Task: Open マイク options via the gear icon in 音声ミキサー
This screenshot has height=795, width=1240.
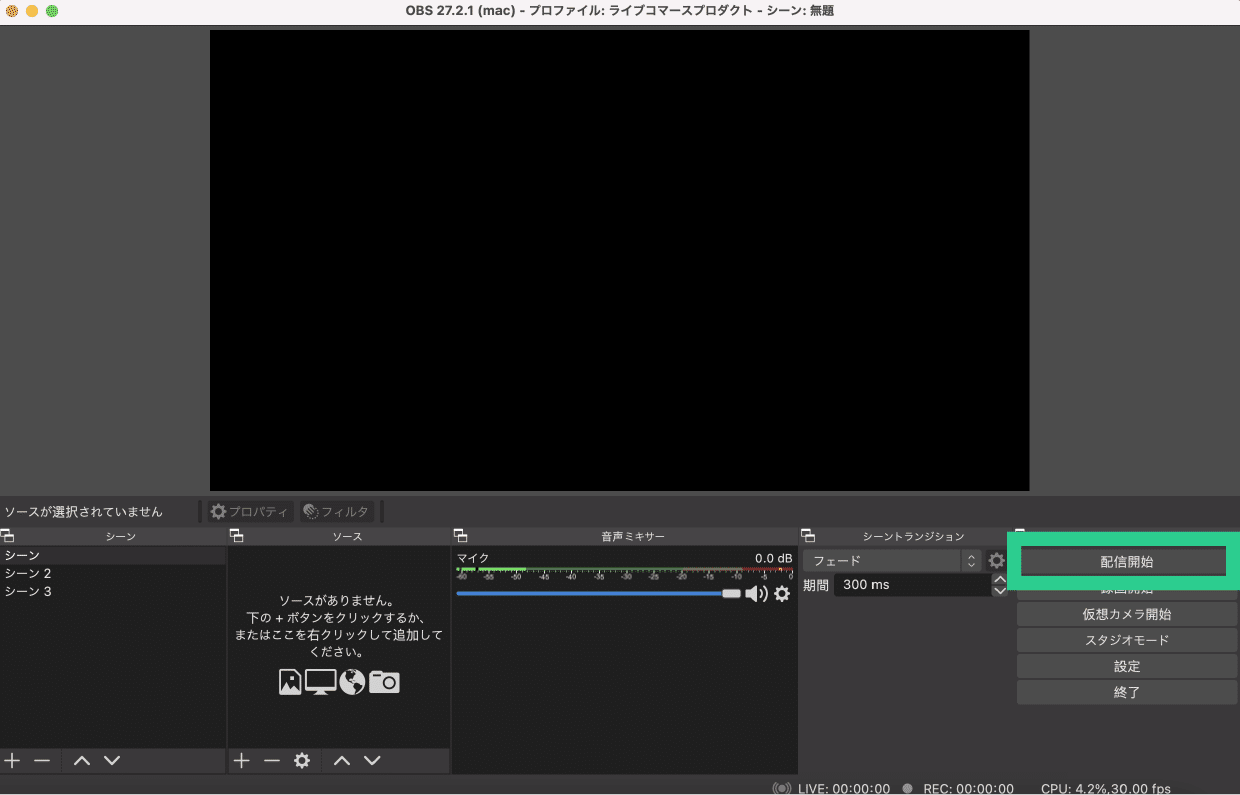Action: click(x=783, y=593)
